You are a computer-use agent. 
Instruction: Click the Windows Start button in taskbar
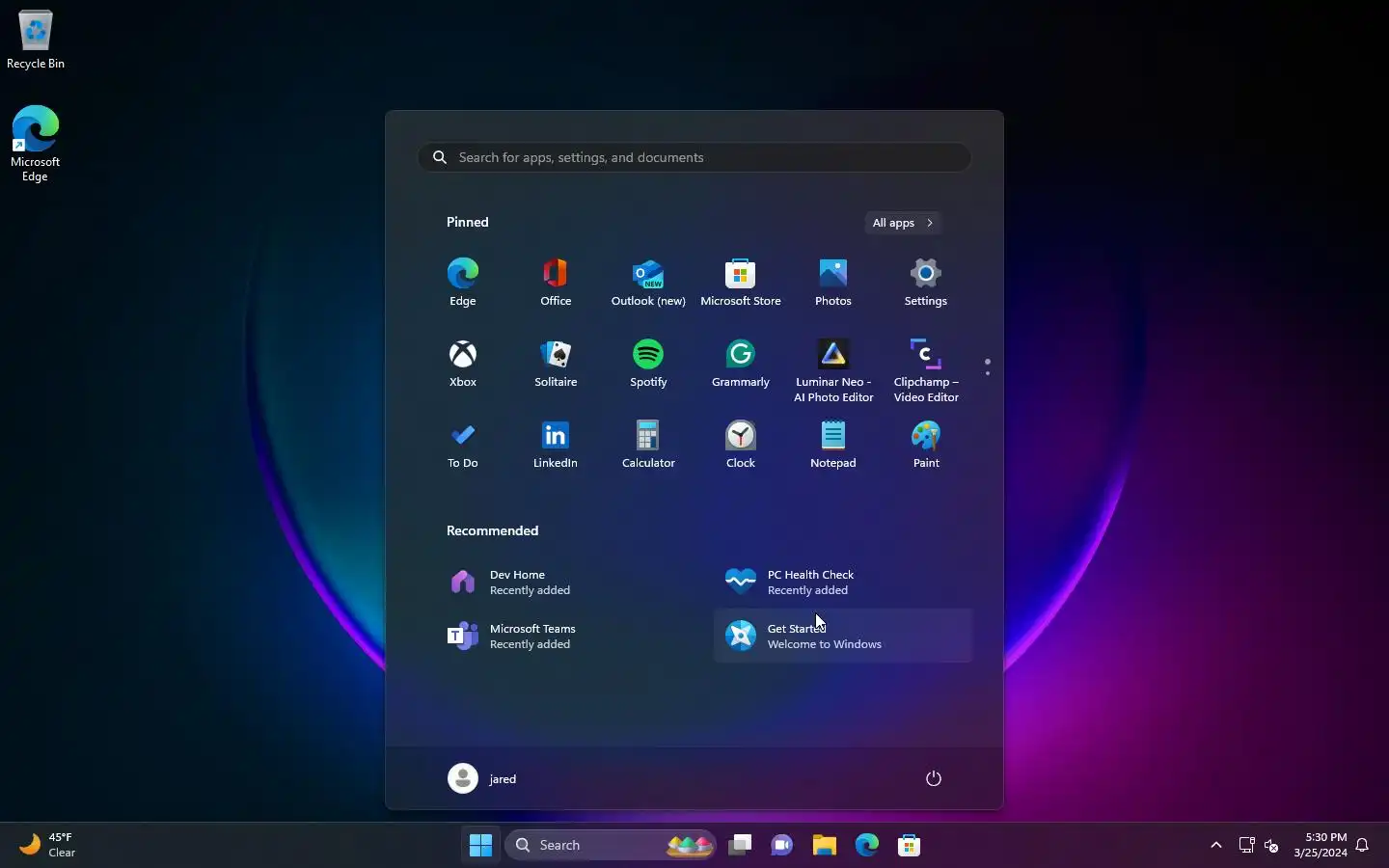pos(480,845)
